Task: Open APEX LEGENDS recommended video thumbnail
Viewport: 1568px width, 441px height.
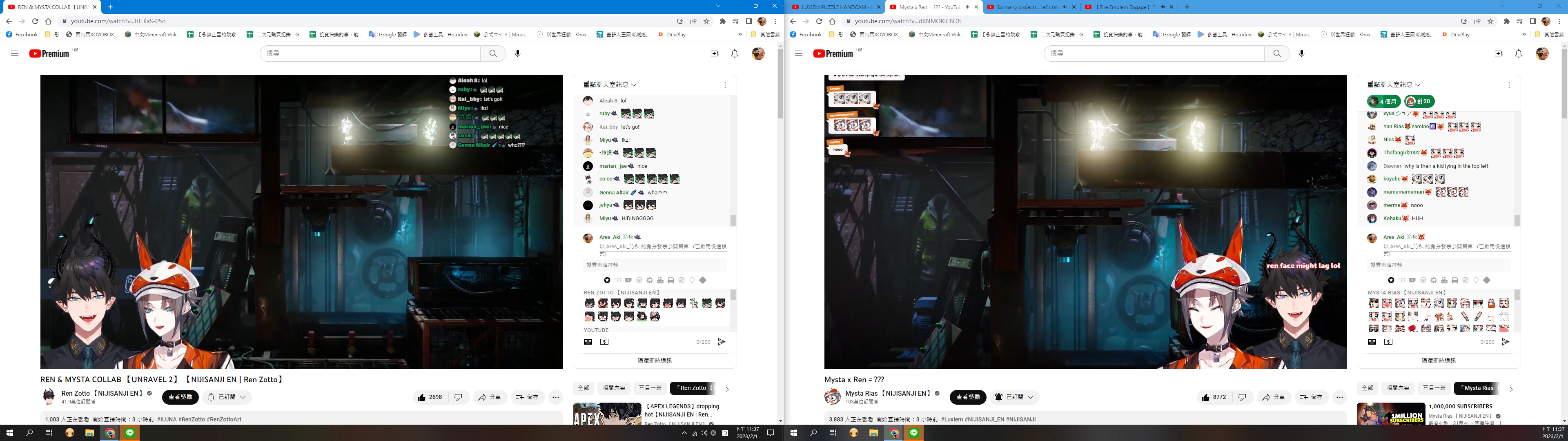Action: pyautogui.click(x=607, y=414)
